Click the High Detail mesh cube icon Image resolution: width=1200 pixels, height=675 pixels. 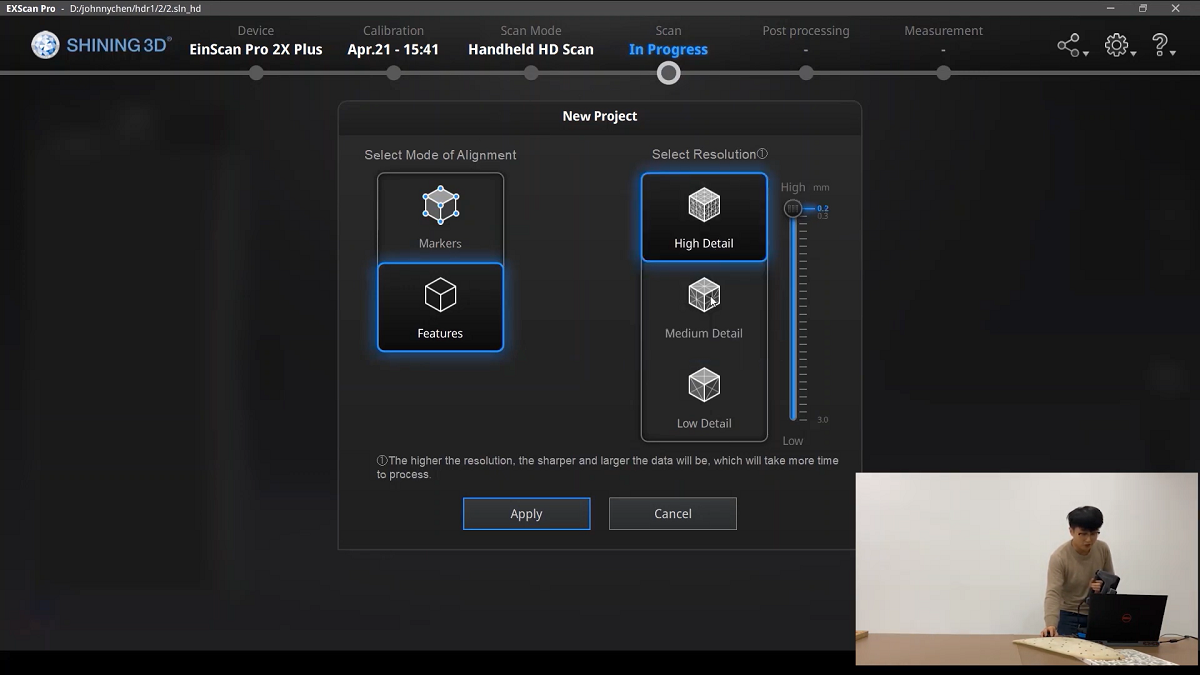[x=704, y=205]
